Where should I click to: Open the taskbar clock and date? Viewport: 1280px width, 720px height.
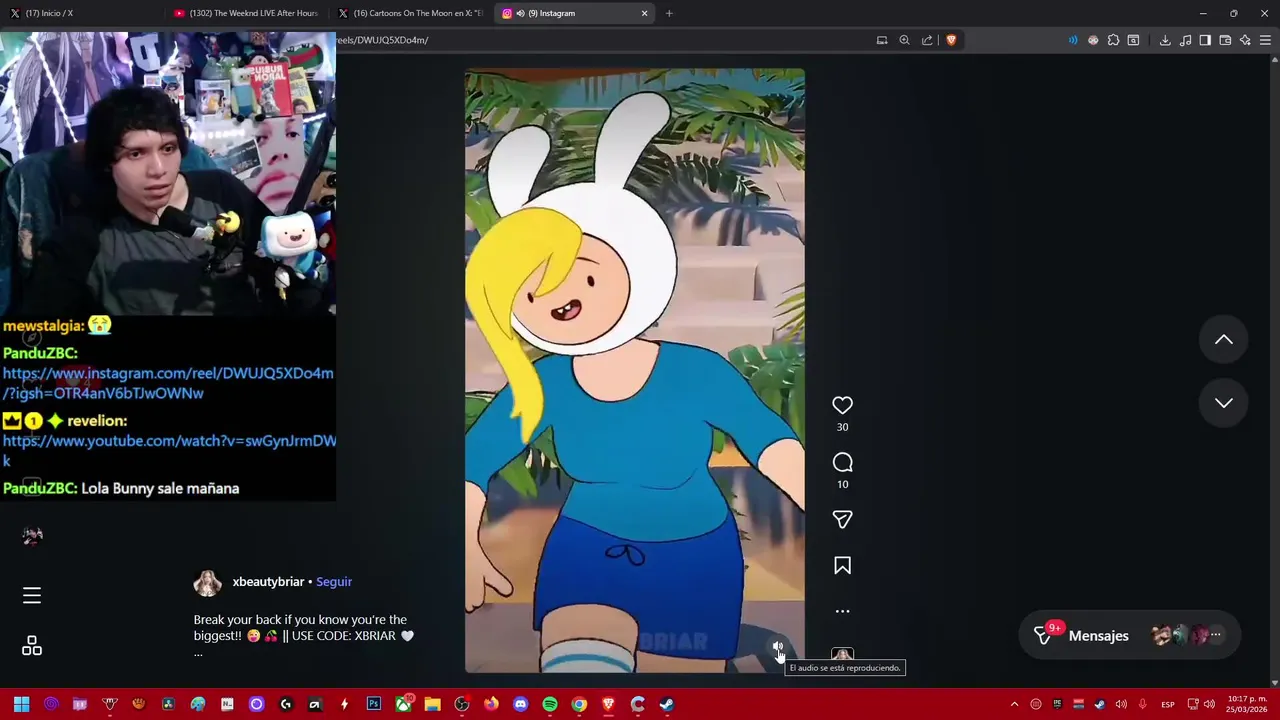point(1247,704)
